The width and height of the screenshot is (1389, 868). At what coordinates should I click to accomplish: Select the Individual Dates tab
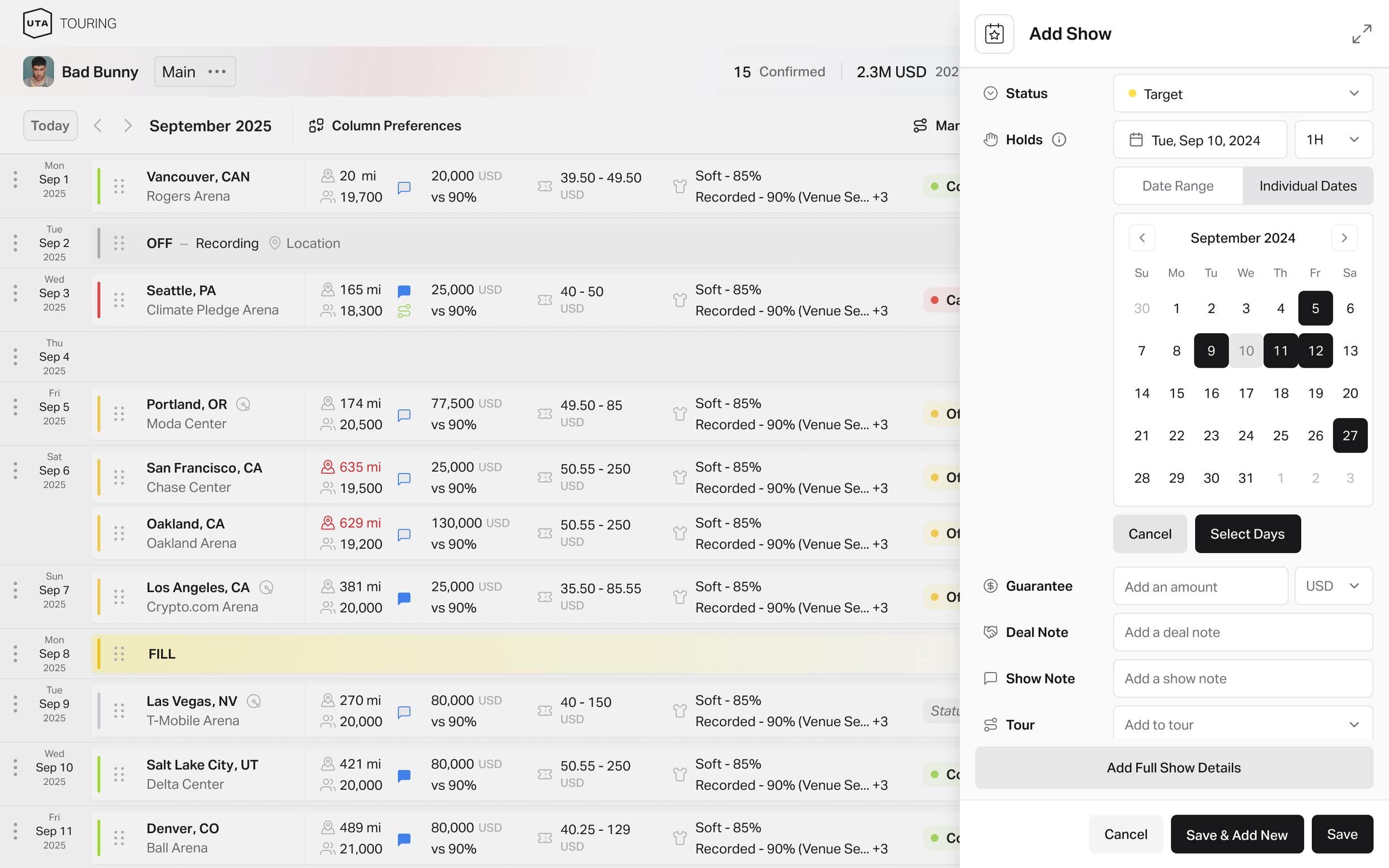click(1307, 186)
